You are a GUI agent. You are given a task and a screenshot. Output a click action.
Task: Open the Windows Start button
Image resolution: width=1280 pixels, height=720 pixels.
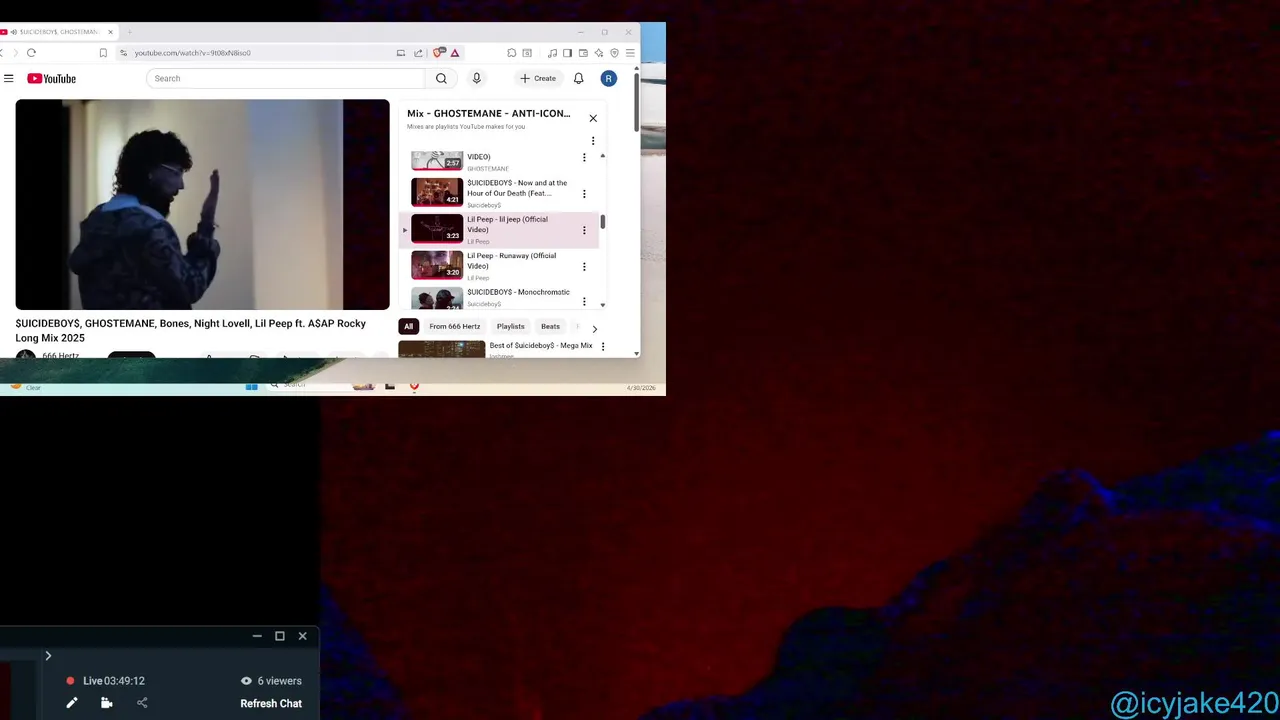[252, 385]
